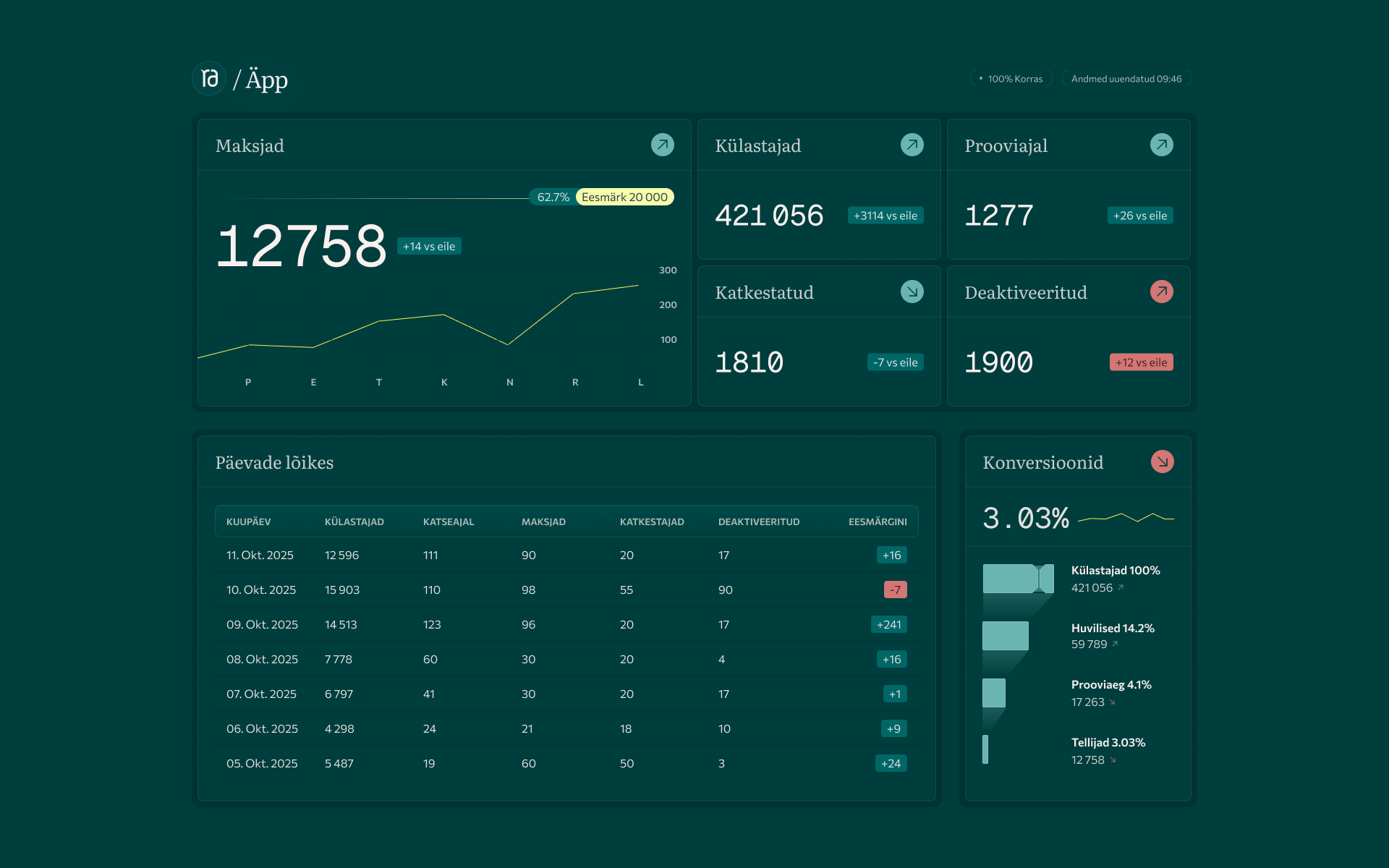
Task: Click small arrow beside Tellijad 12 758
Action: (x=1113, y=760)
